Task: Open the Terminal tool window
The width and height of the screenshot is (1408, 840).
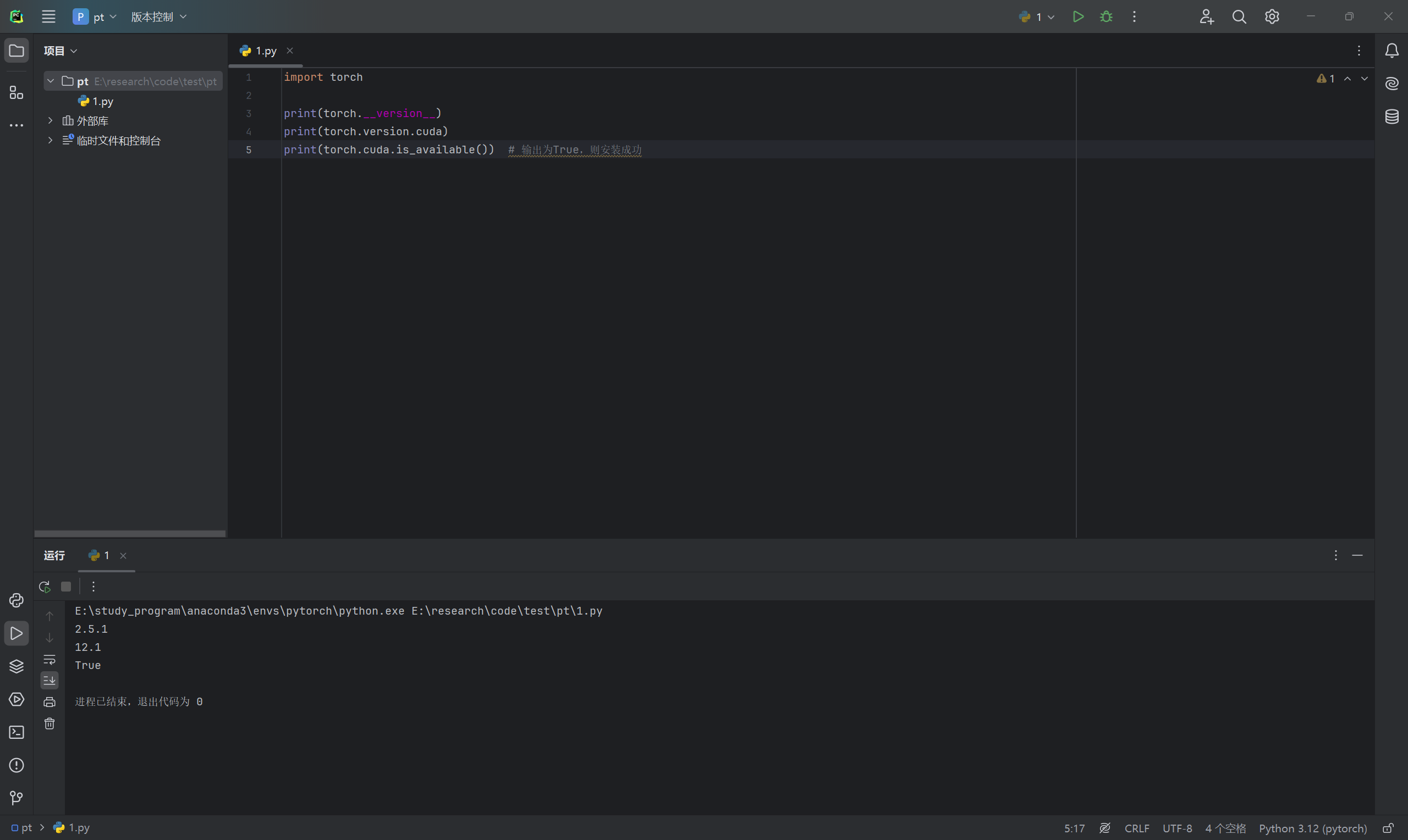Action: point(16,732)
